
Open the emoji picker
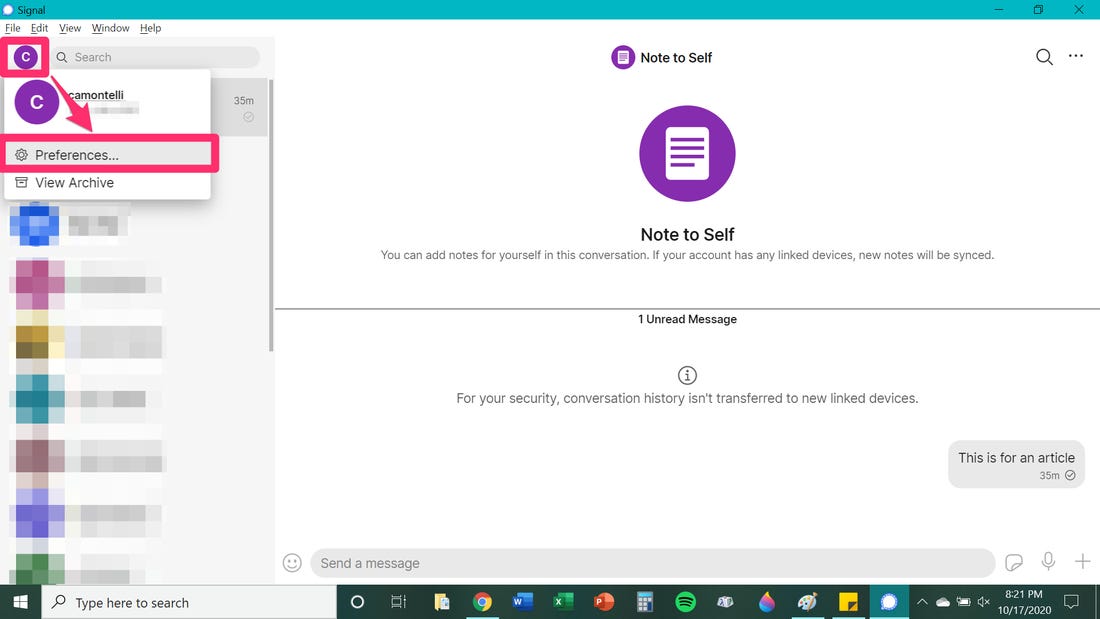pos(292,563)
